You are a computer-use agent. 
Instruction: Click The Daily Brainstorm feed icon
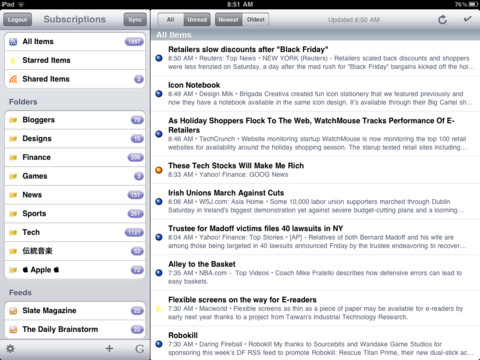[13, 330]
